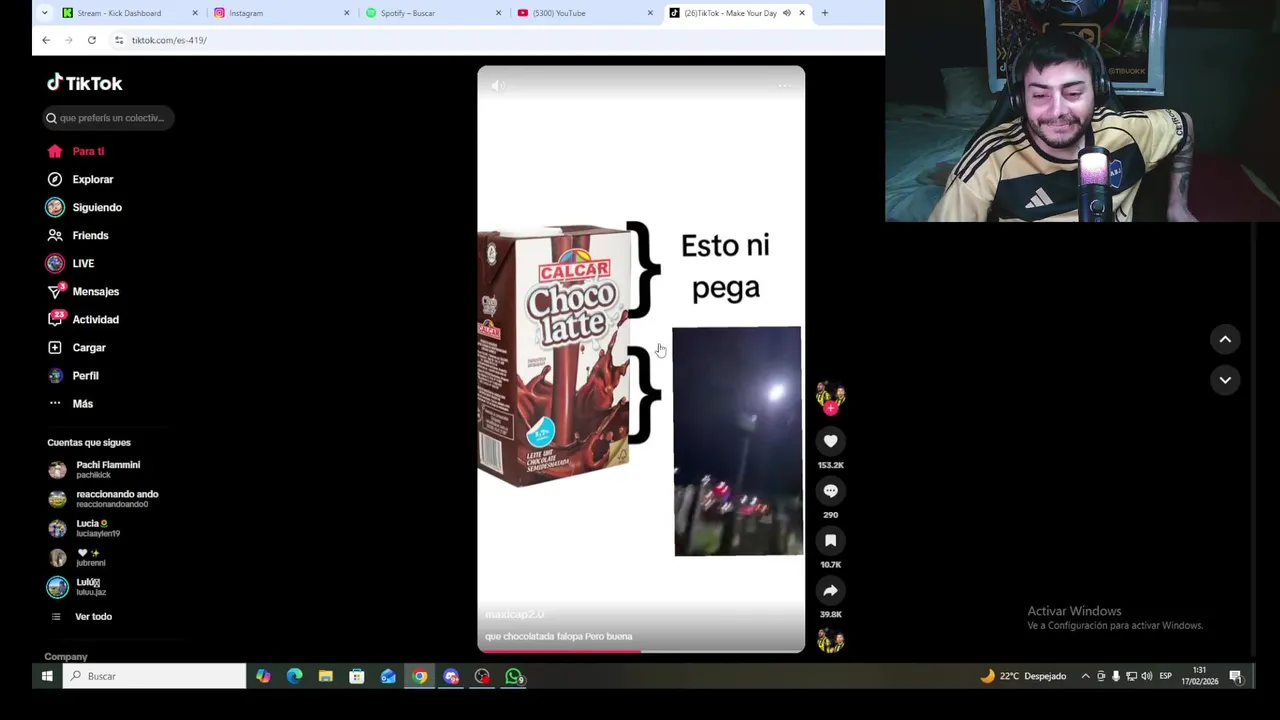Click the video creator username in caption

[515, 614]
